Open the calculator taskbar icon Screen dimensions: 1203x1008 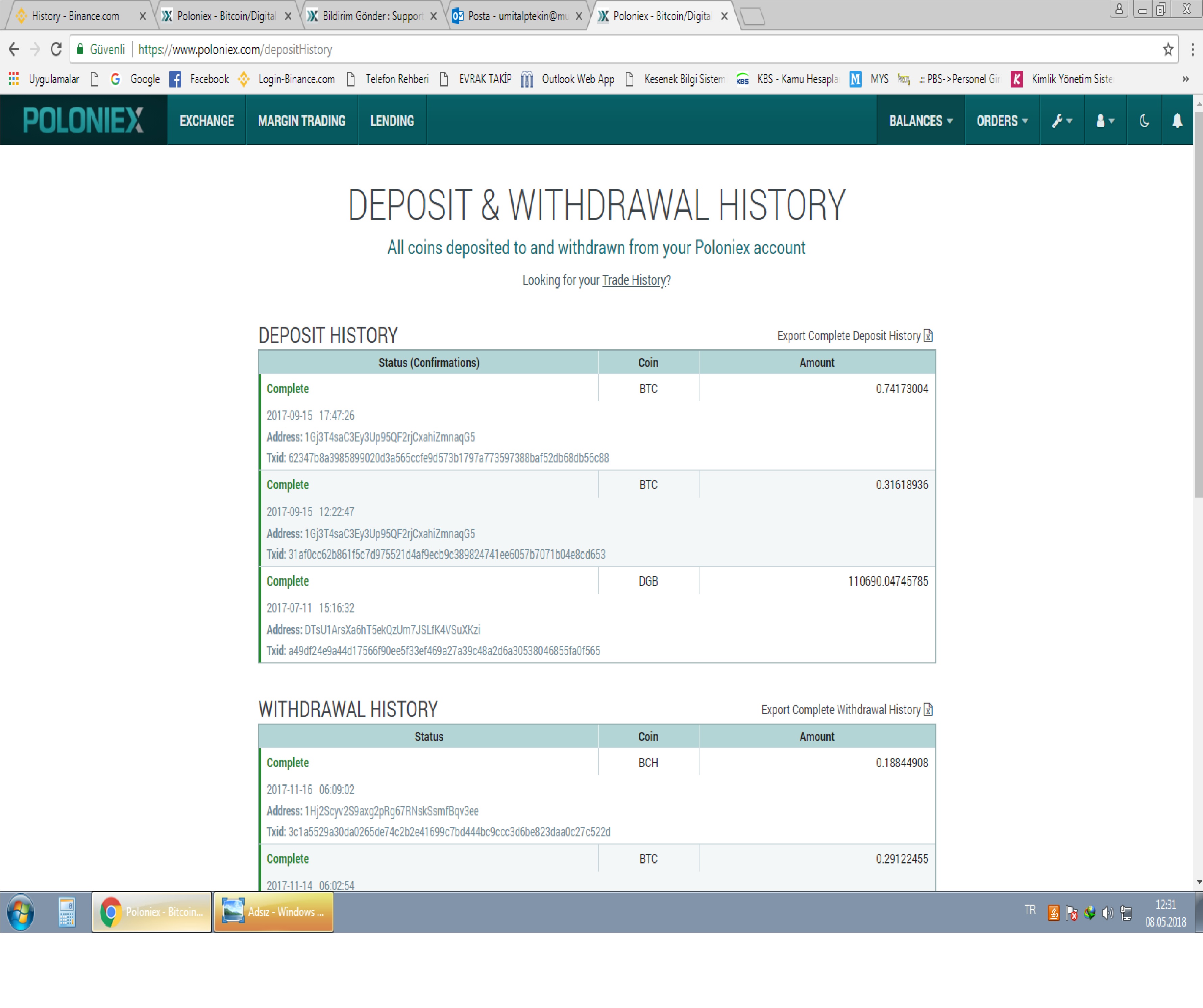pos(67,912)
